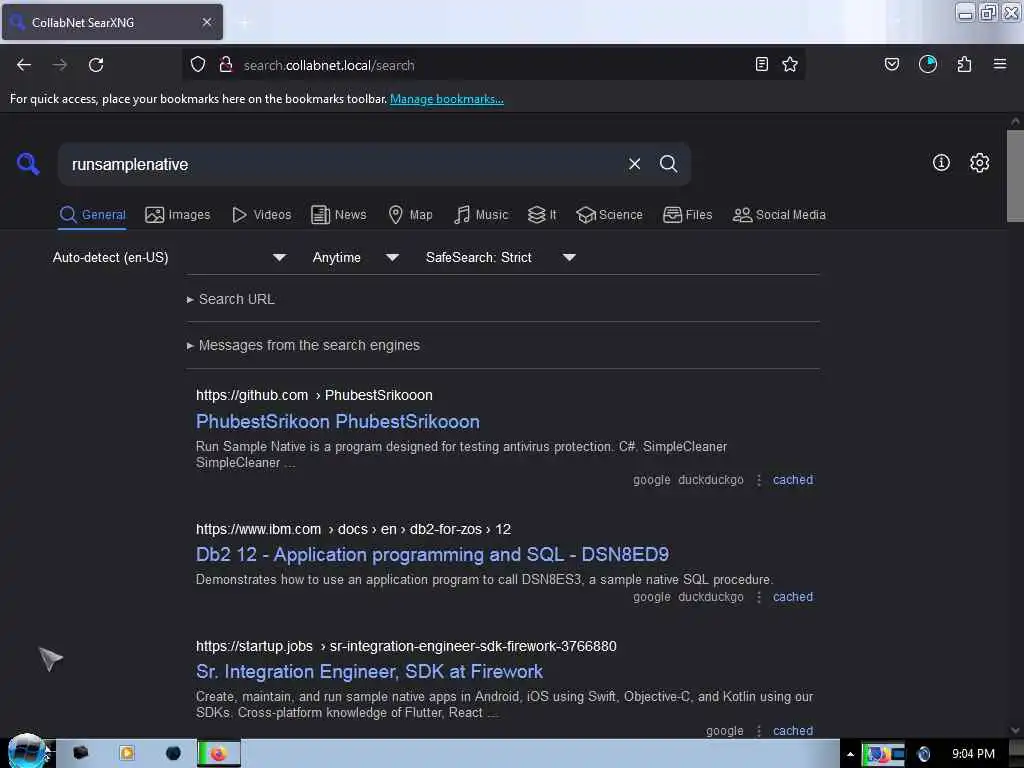Open the Firefox hamburger menu
This screenshot has height=768, width=1024.
(x=1000, y=64)
